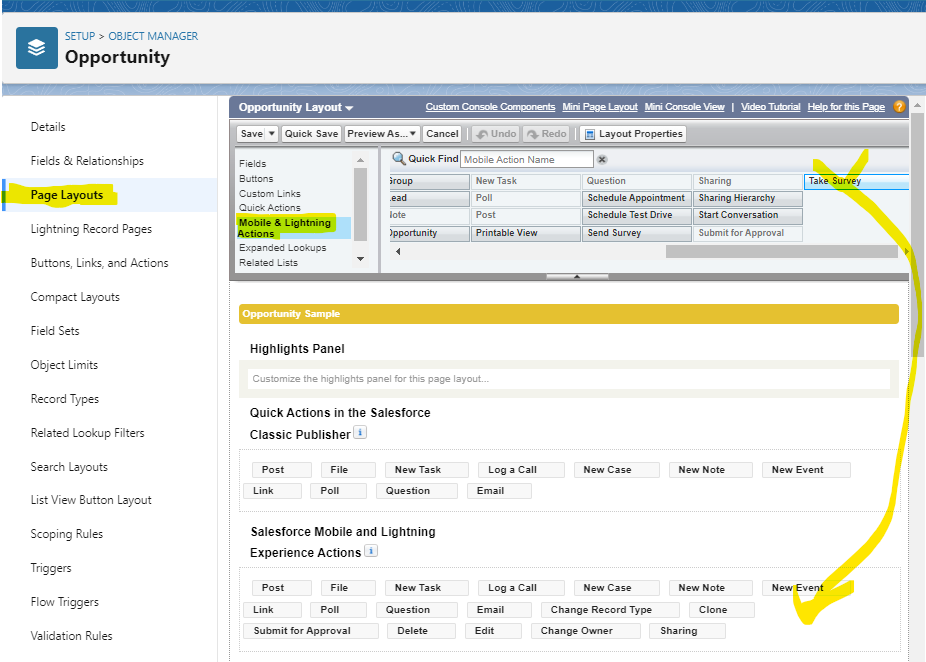Open the Save dropdown arrow
The image size is (926, 662).
(272, 133)
